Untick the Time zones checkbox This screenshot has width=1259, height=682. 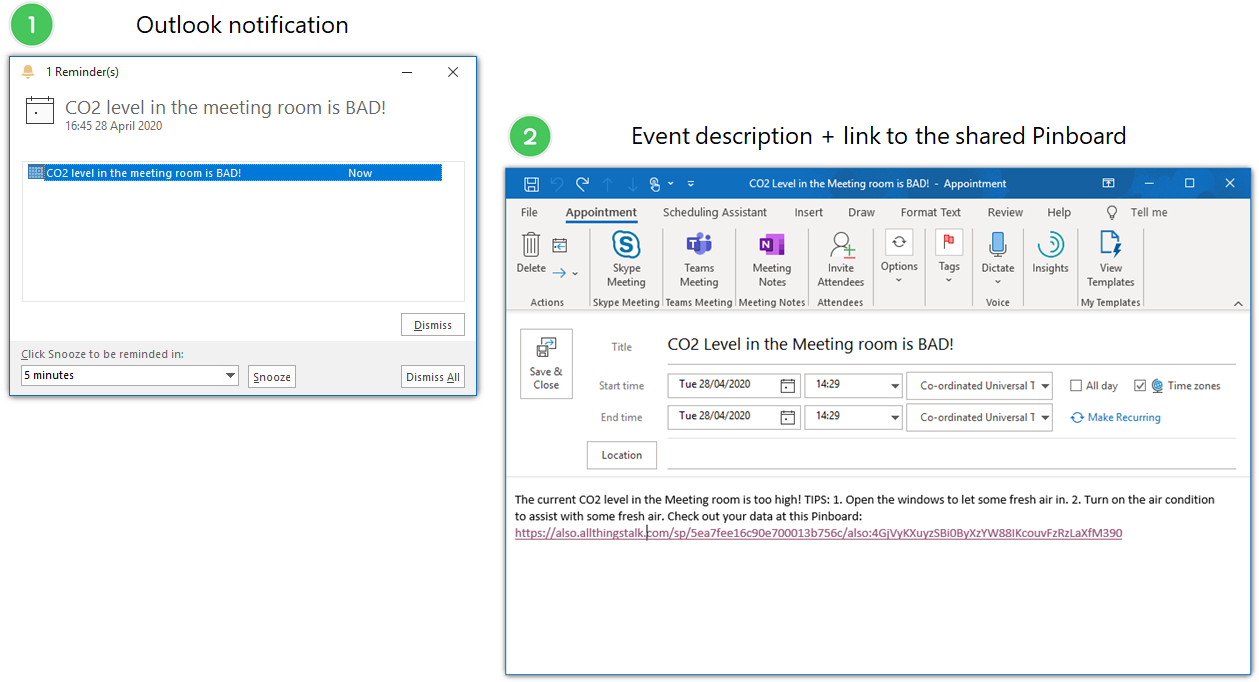pyautogui.click(x=1140, y=386)
